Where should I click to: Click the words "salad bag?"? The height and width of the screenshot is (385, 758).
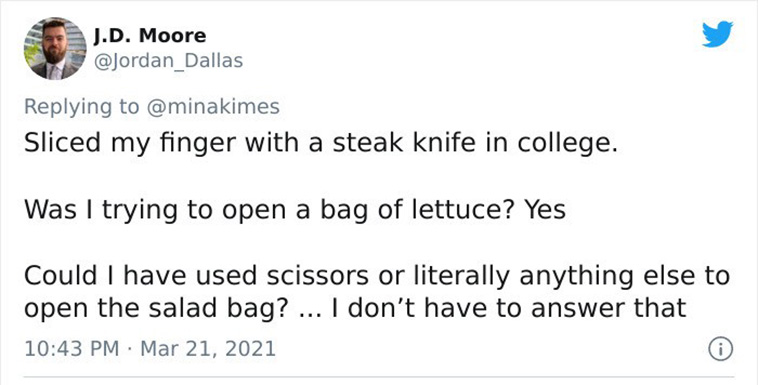[217, 308]
